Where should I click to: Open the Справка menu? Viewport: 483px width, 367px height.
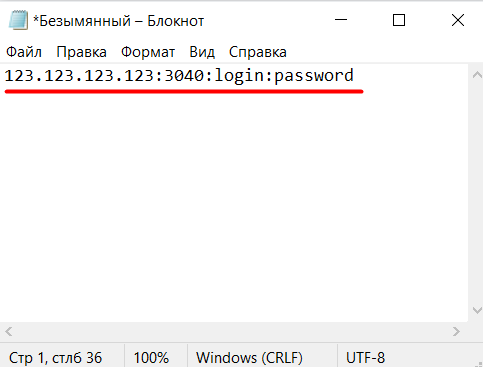click(258, 52)
